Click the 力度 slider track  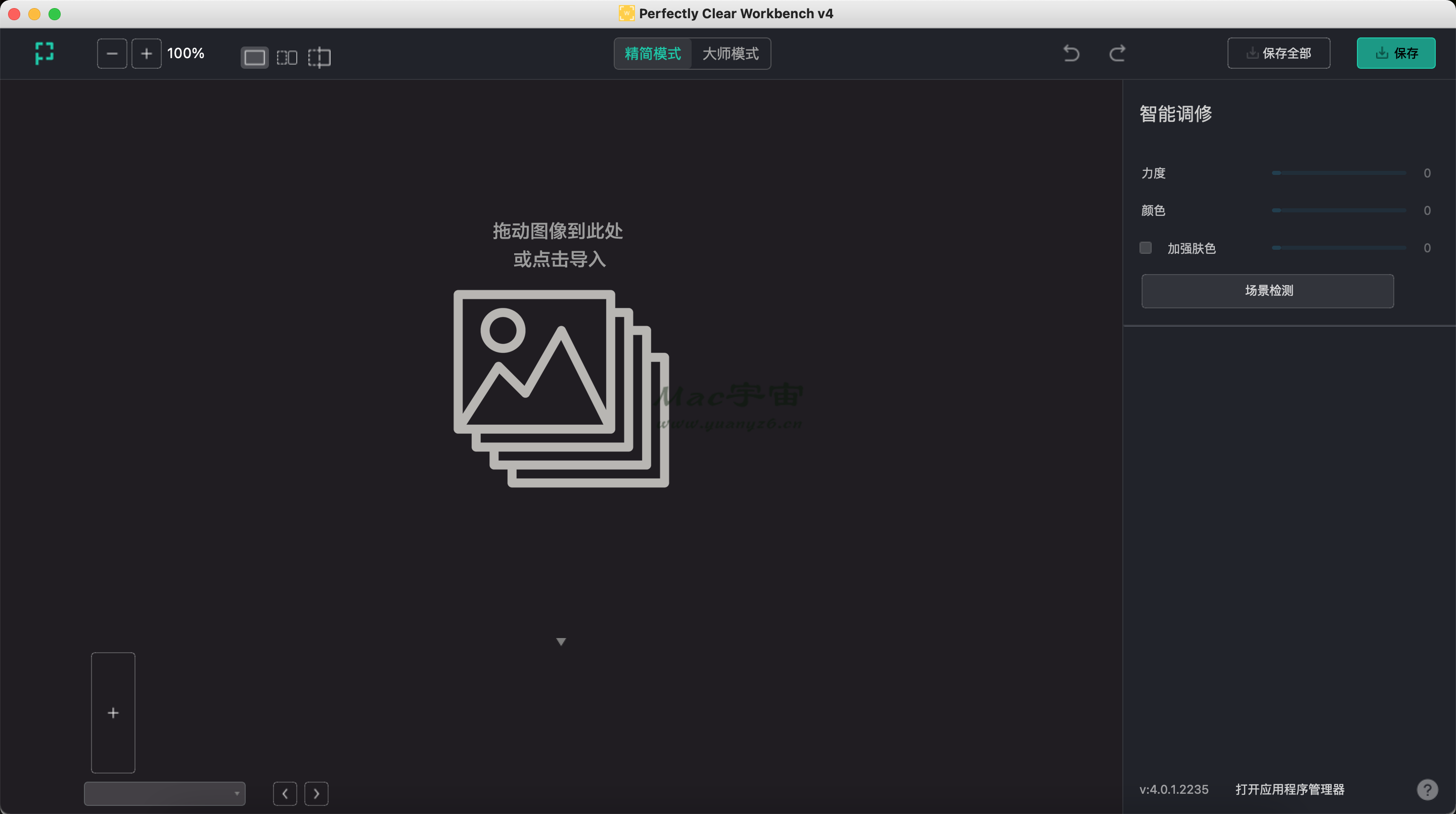pyautogui.click(x=1339, y=173)
